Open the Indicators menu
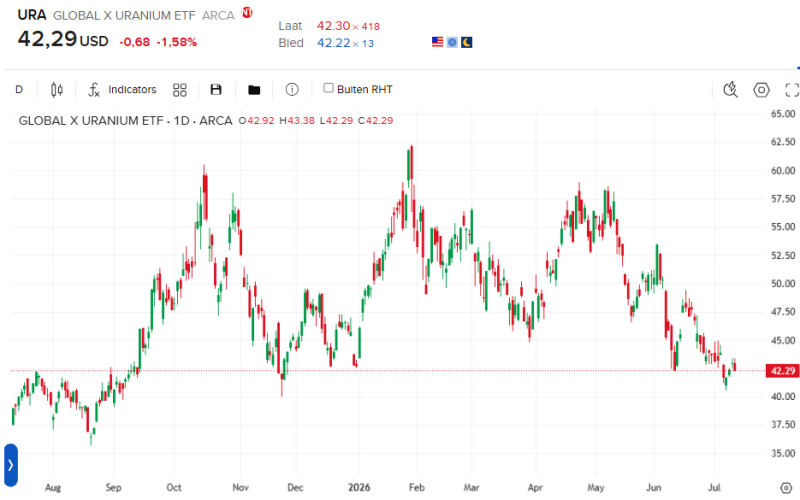 coord(122,90)
